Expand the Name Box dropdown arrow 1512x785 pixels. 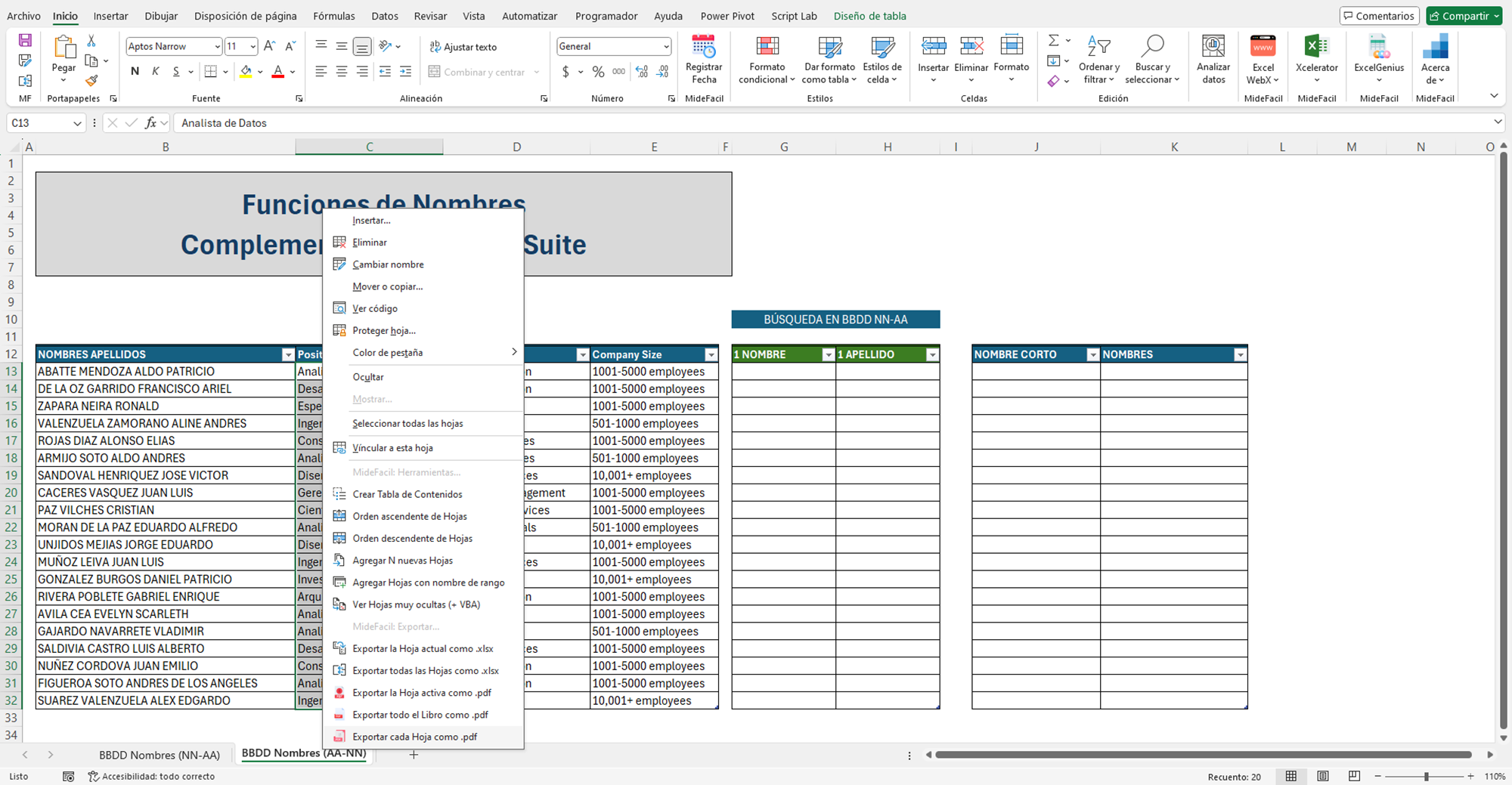coord(77,123)
